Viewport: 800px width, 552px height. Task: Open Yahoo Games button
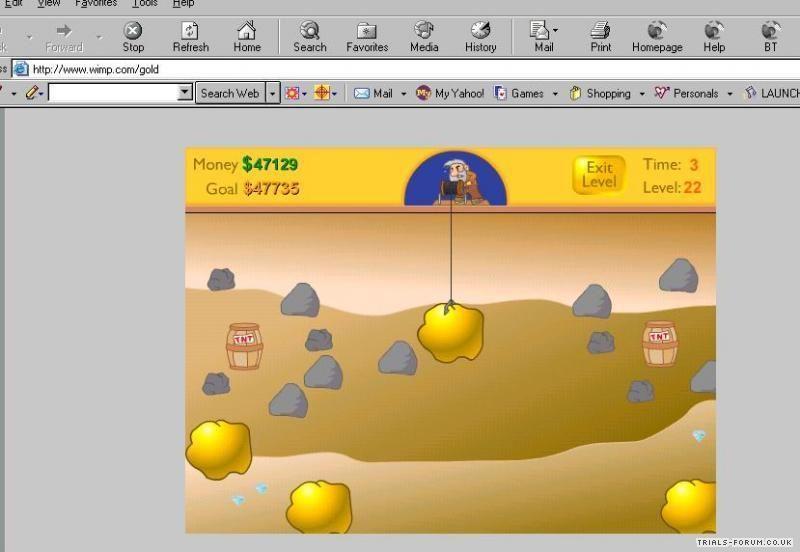click(x=519, y=93)
